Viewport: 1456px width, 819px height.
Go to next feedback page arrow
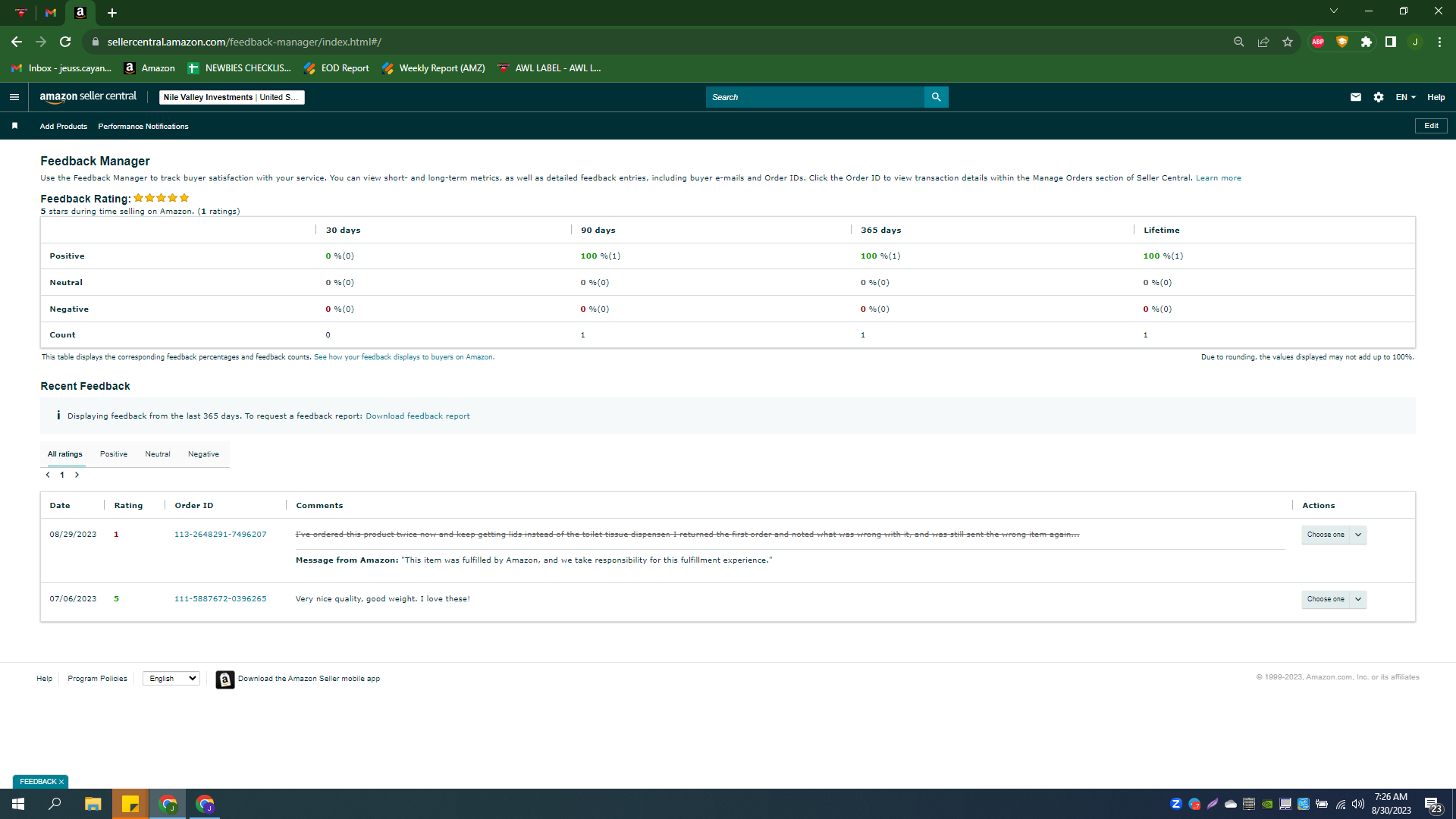[77, 475]
